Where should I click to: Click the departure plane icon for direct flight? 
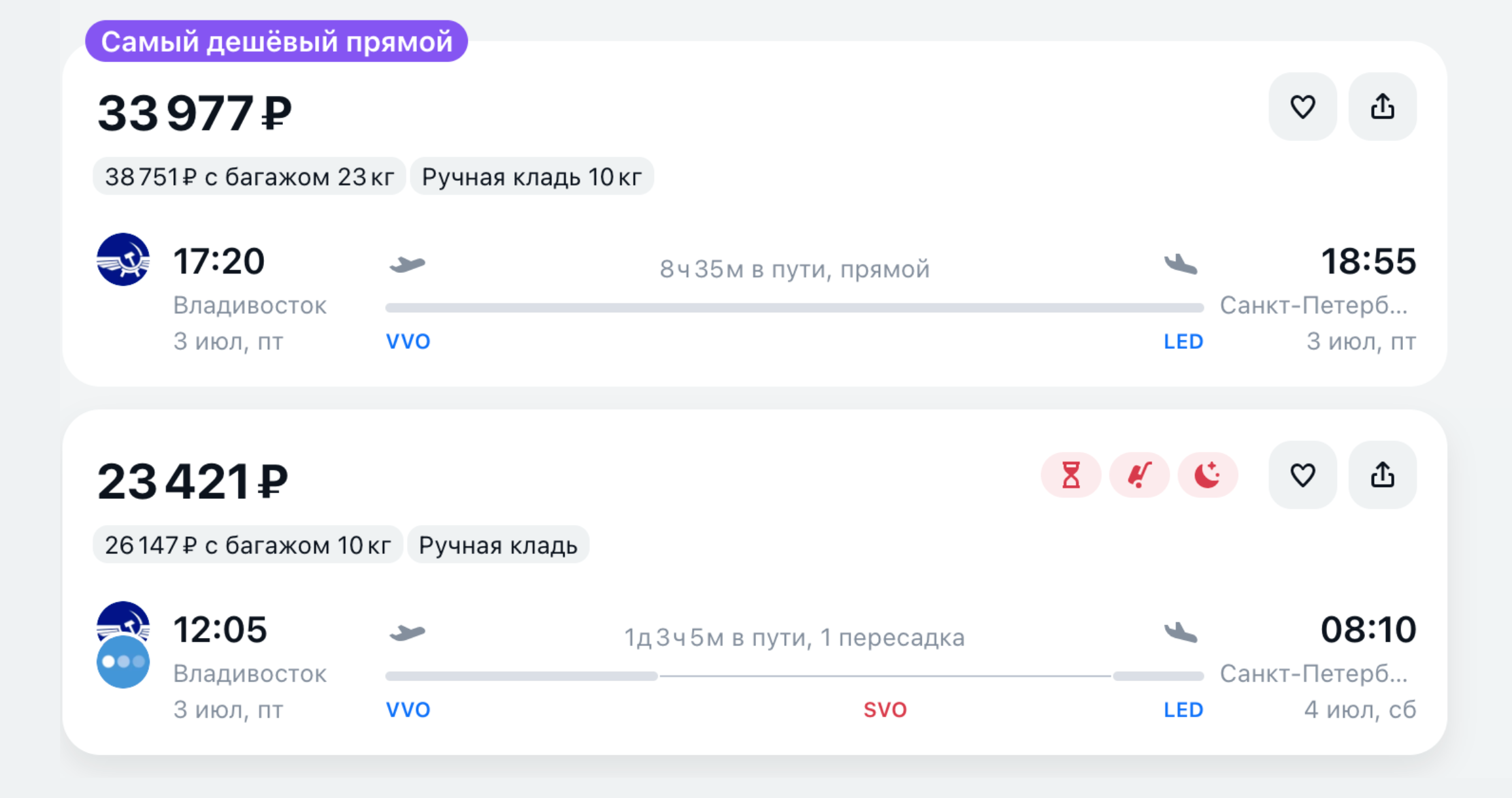[408, 264]
